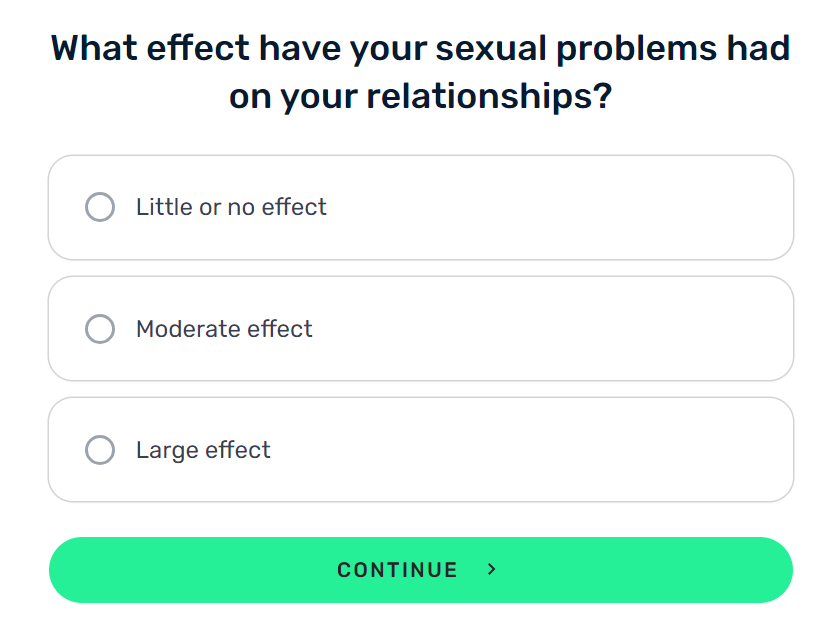Click the arrow icon on the Continue button
Image resolution: width=840 pixels, height=639 pixels.
click(491, 569)
